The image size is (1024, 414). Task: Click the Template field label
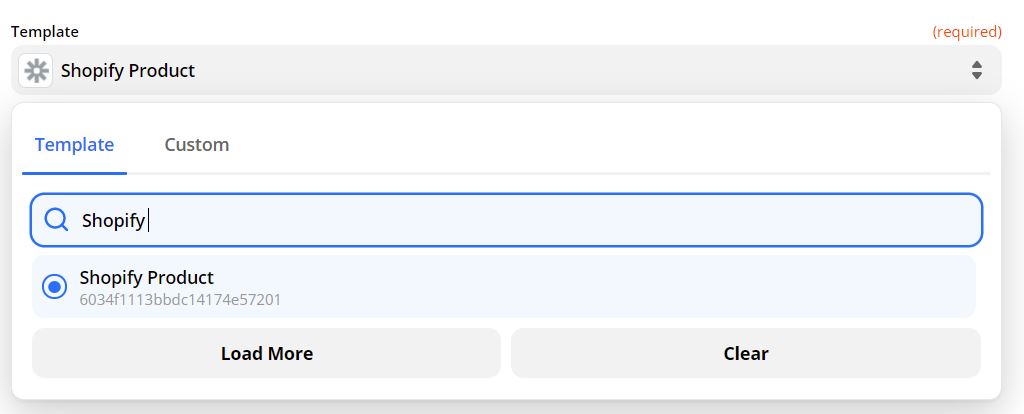(45, 32)
